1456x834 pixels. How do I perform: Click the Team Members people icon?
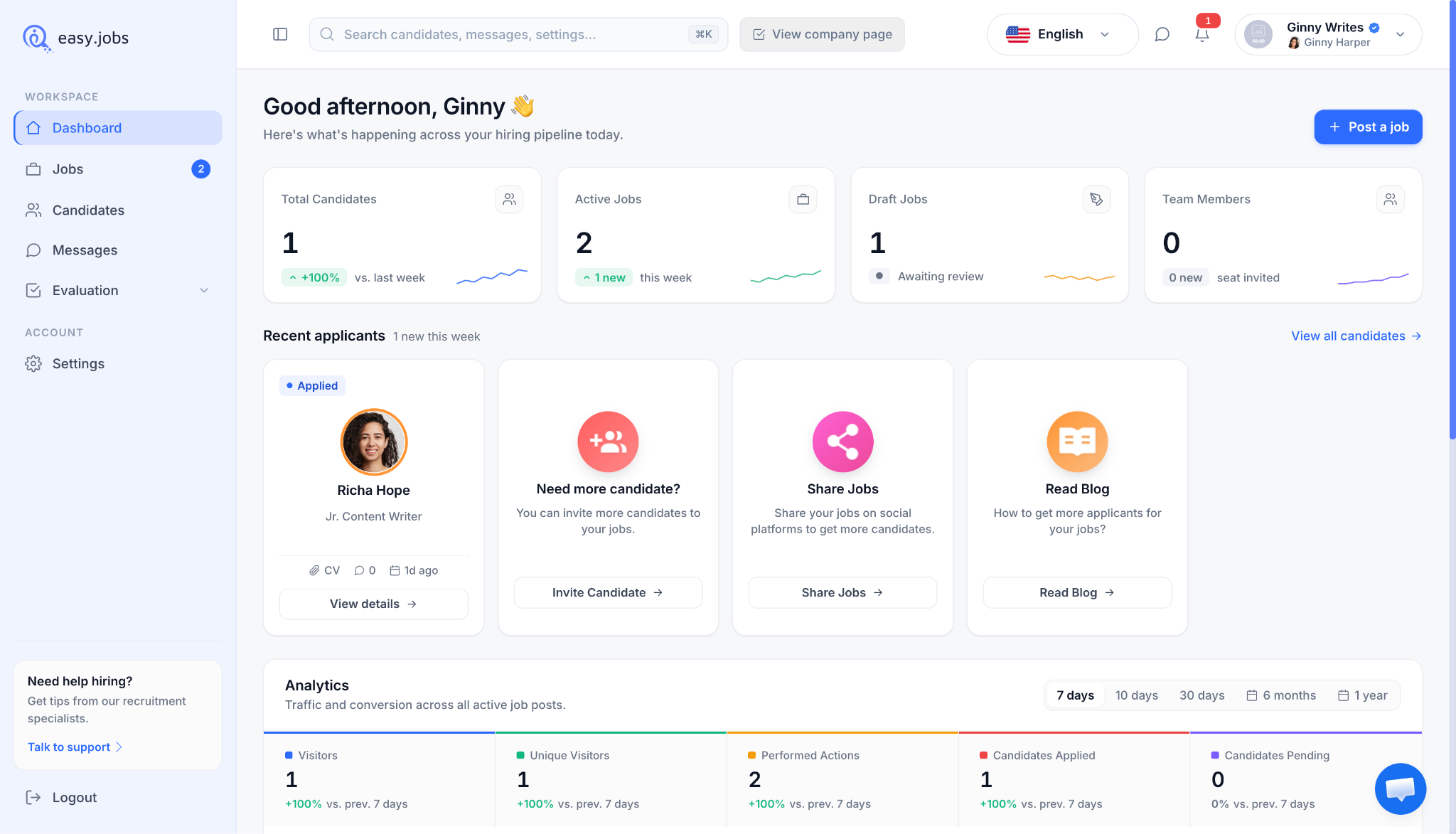(x=1390, y=199)
